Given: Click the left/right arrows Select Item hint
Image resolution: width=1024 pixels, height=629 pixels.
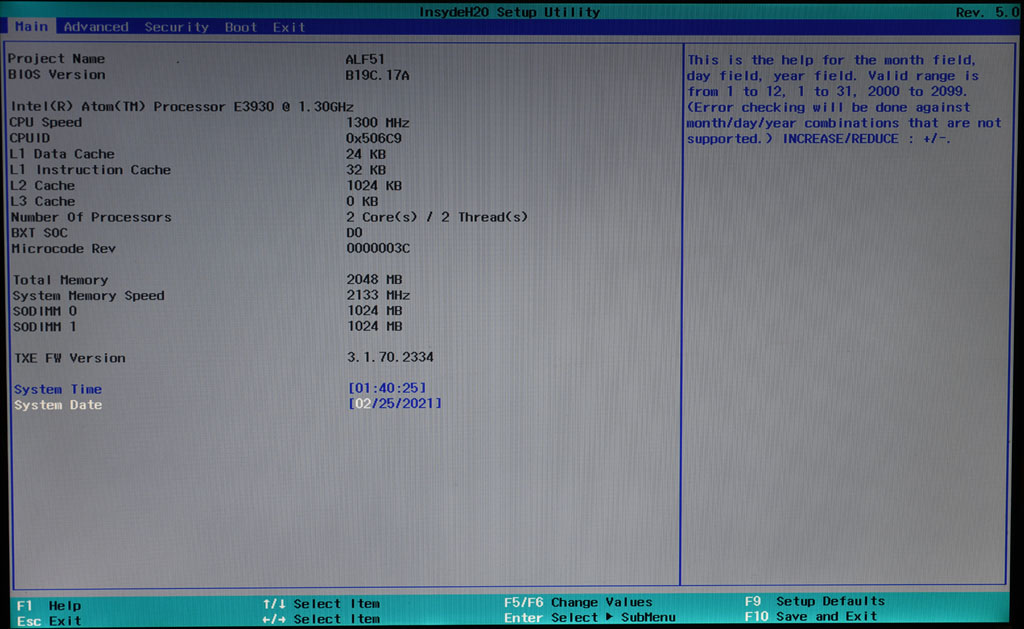Looking at the screenshot, I should tap(321, 619).
